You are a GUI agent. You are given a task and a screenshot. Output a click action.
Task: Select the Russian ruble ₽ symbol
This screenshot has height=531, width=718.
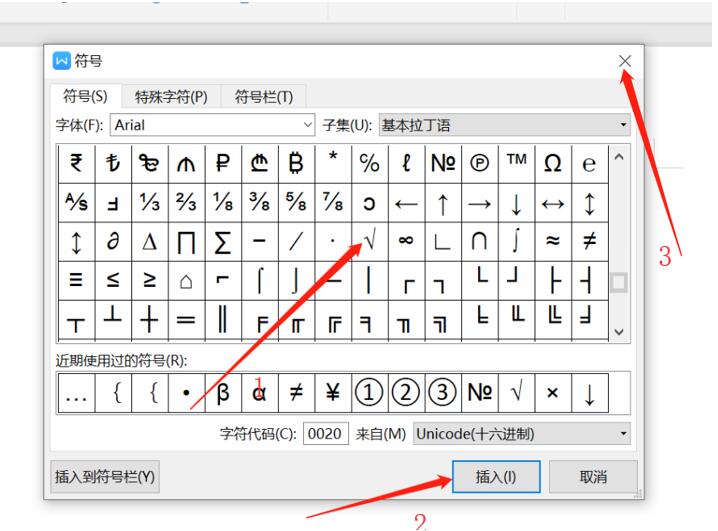223,164
